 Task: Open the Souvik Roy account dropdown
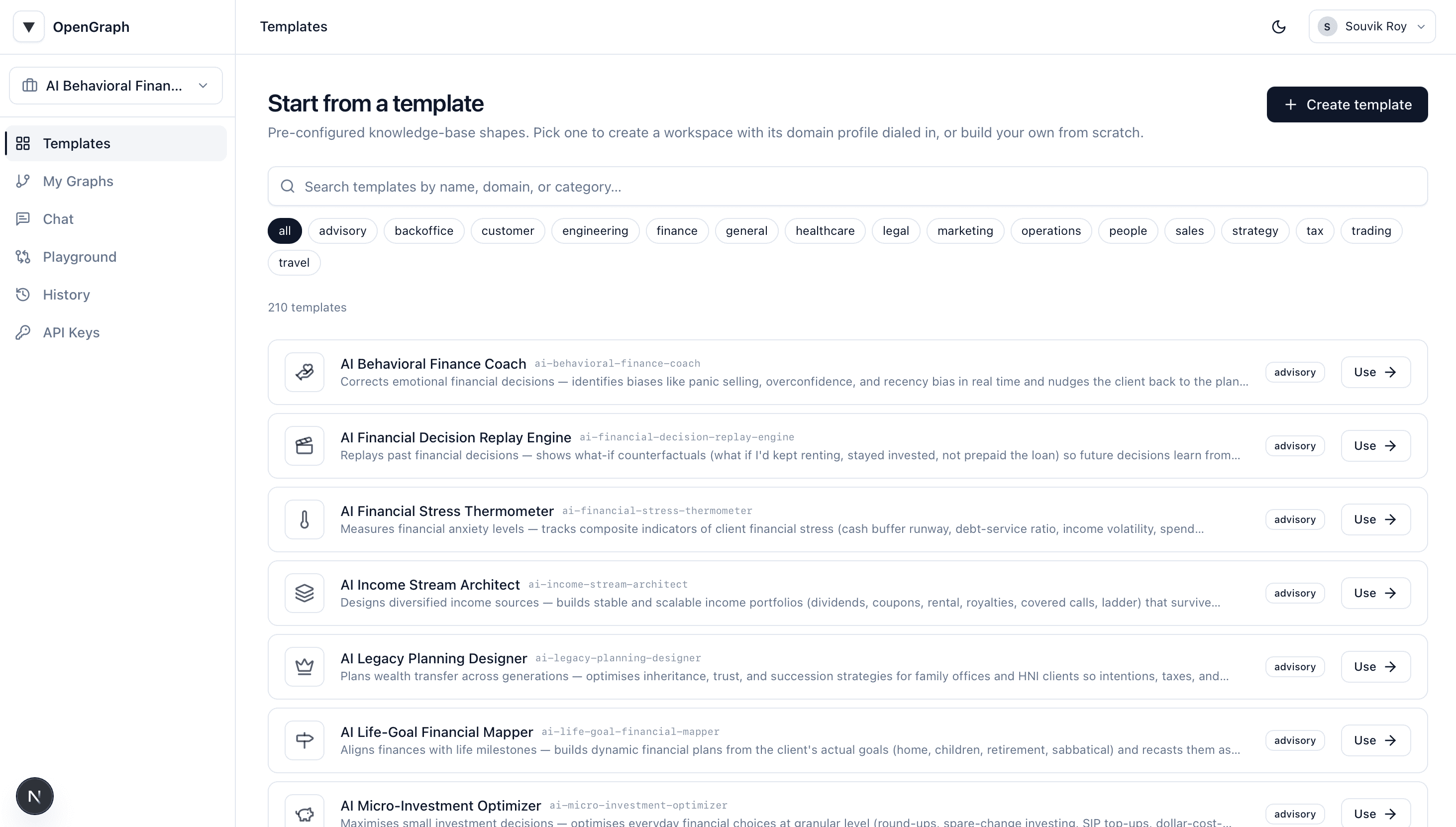point(1371,27)
